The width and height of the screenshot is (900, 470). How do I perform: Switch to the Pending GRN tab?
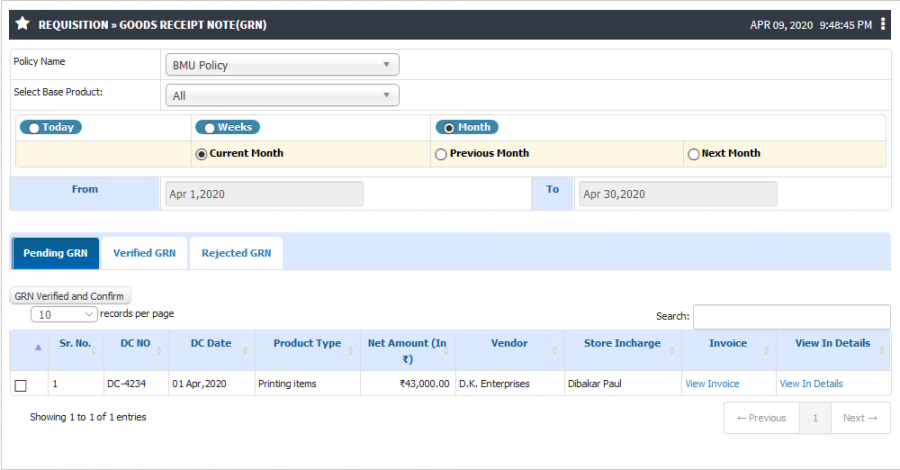[x=55, y=253]
